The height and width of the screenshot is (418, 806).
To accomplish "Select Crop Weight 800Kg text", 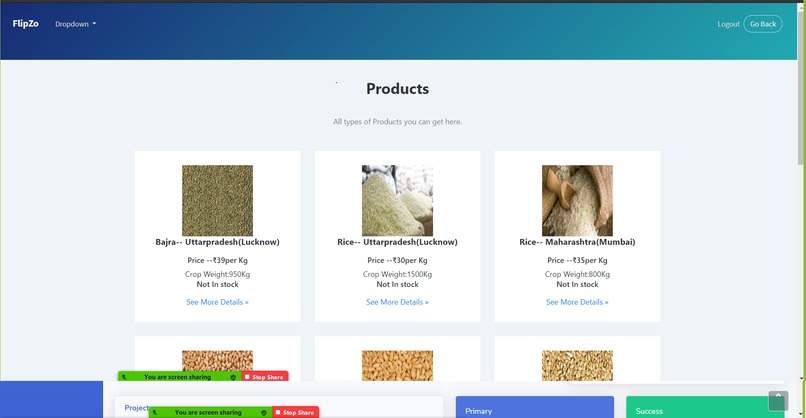I will [577, 274].
